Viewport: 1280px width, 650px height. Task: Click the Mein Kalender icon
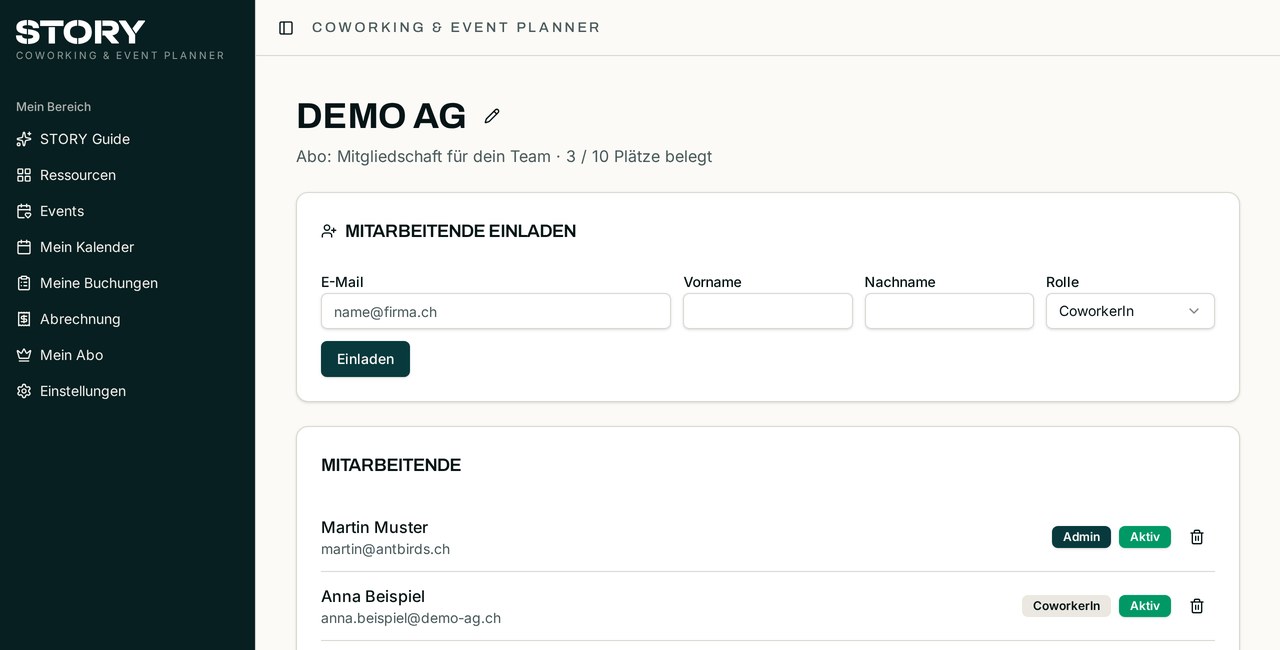point(24,247)
